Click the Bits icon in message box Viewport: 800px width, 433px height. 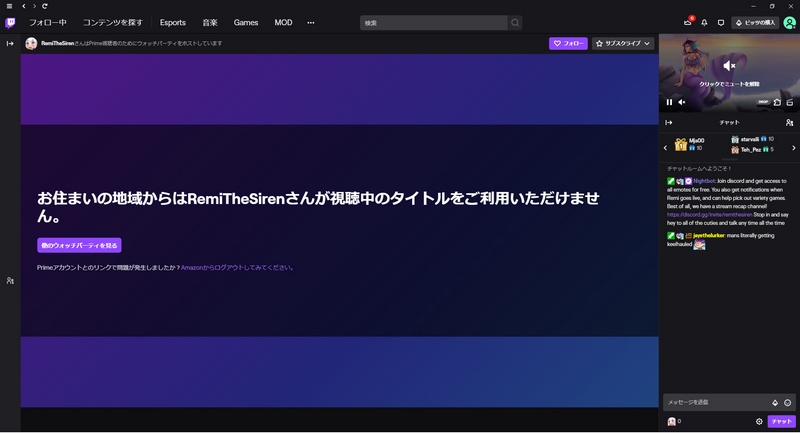[x=774, y=402]
